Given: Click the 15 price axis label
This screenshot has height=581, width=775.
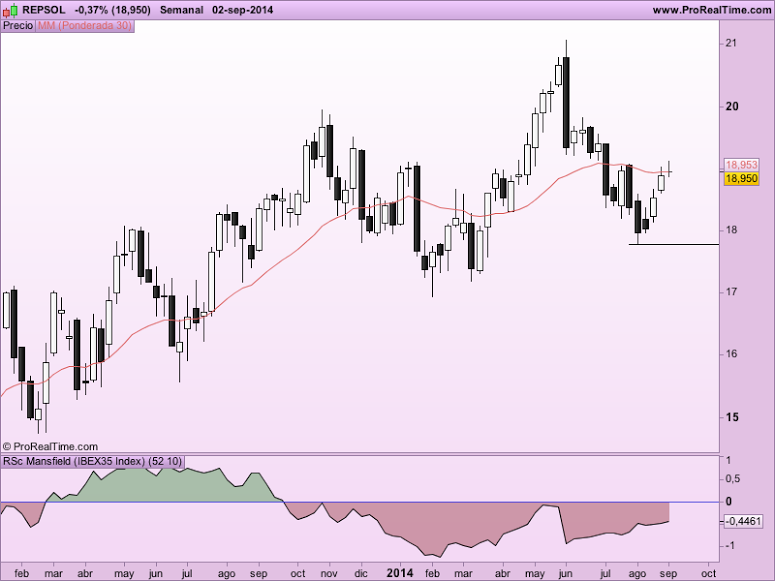Looking at the screenshot, I should pyautogui.click(x=732, y=417).
